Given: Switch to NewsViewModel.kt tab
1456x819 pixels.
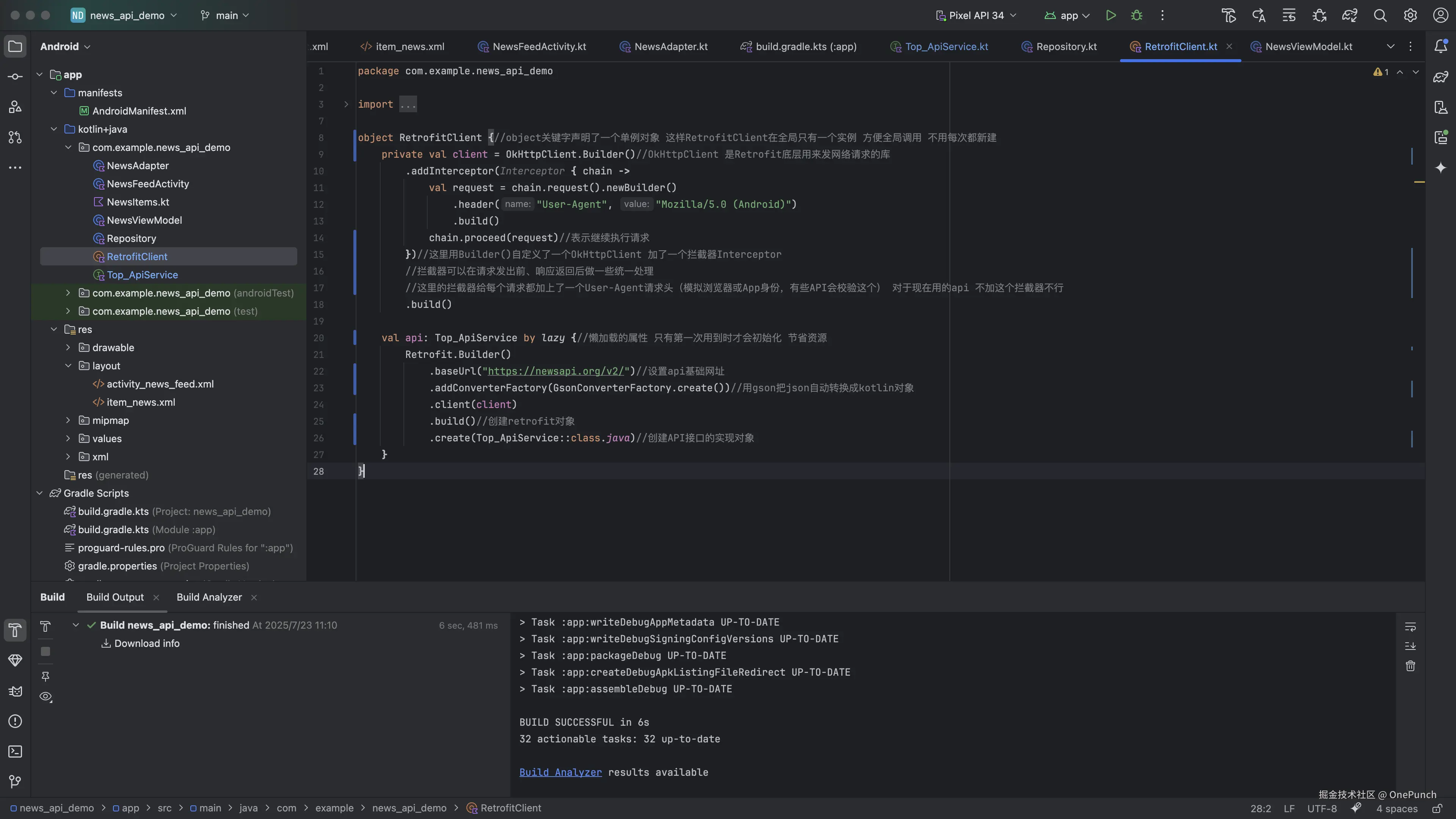Looking at the screenshot, I should (x=1308, y=46).
